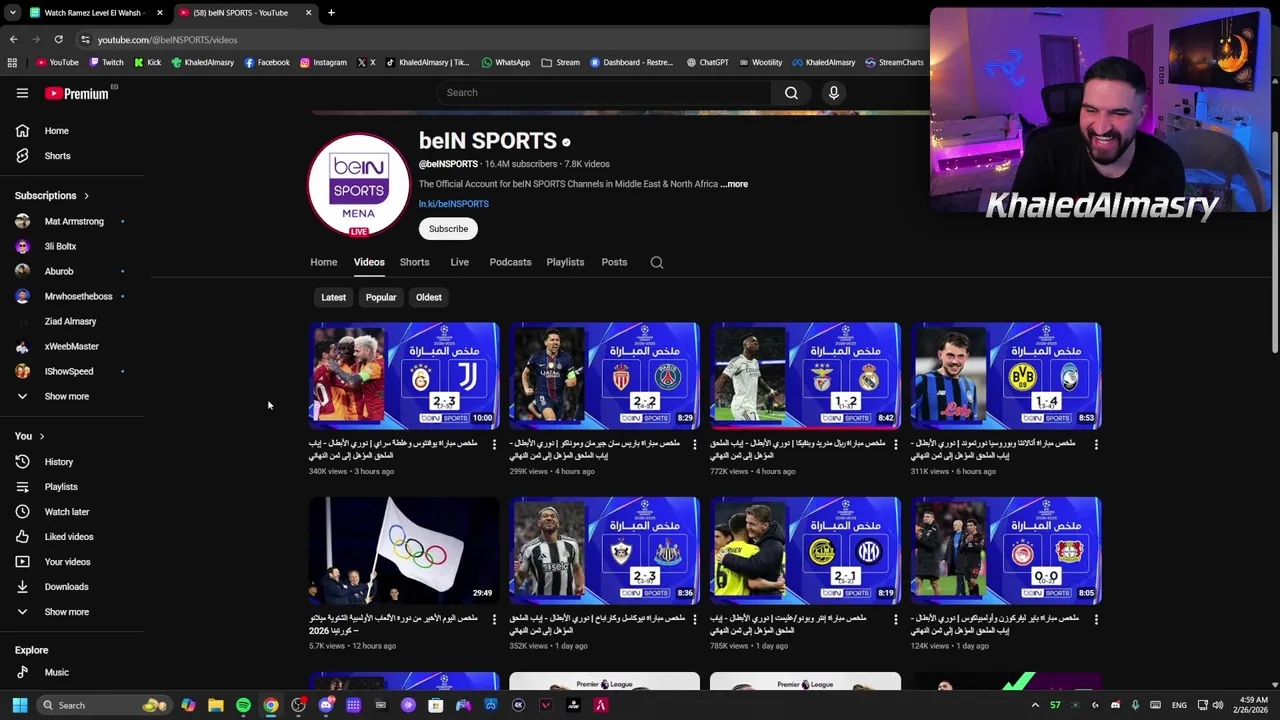Open the ChatGPT bookmark

click(707, 62)
